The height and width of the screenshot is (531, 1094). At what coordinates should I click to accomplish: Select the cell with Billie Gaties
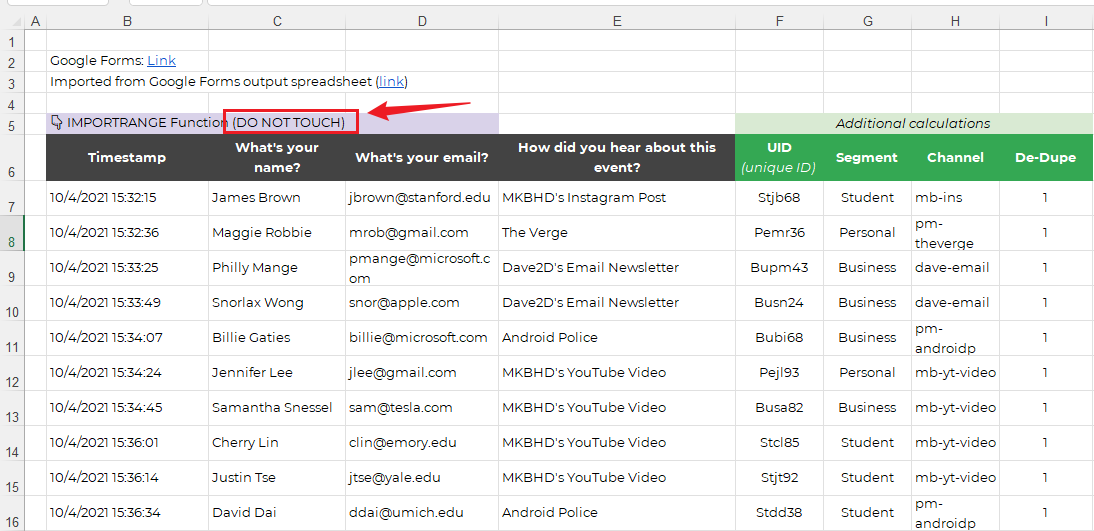click(x=277, y=338)
